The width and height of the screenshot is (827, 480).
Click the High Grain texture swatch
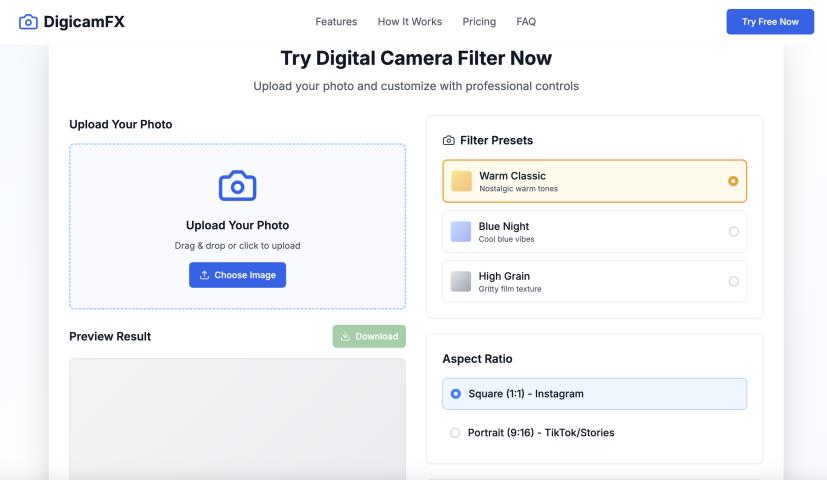click(x=461, y=282)
